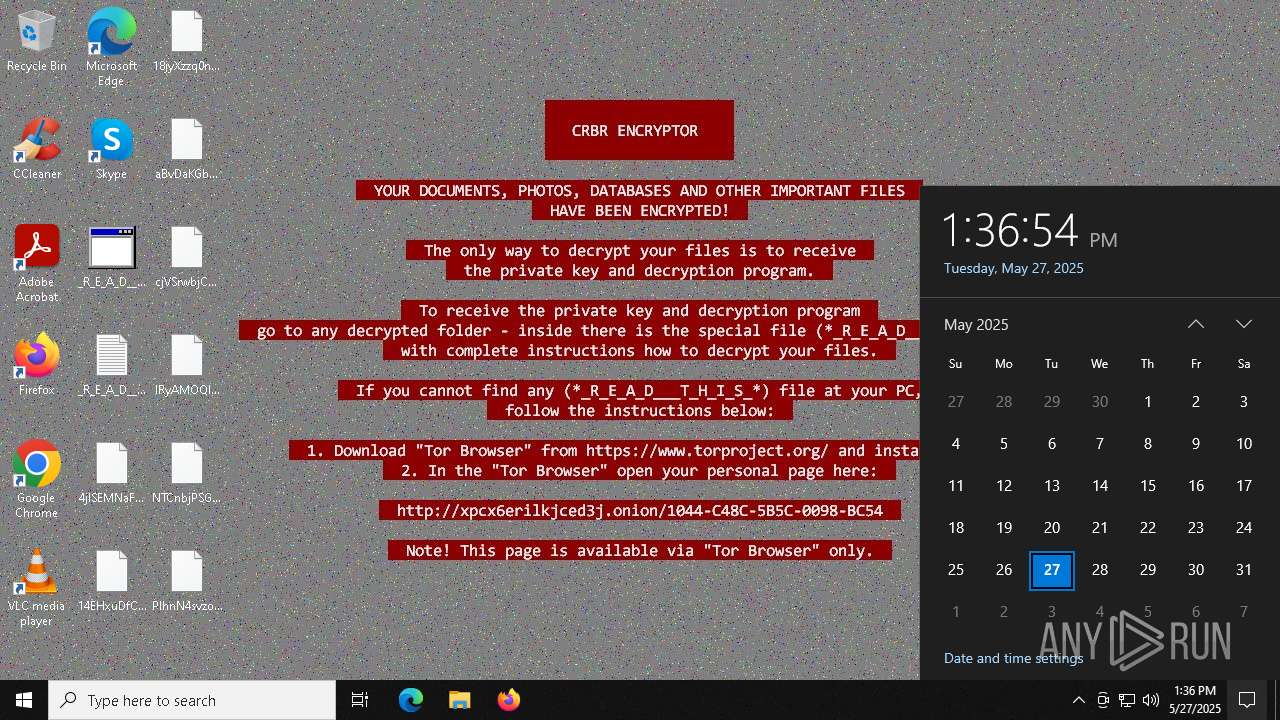
Task: Open Task View on the taskbar
Action: click(x=360, y=700)
